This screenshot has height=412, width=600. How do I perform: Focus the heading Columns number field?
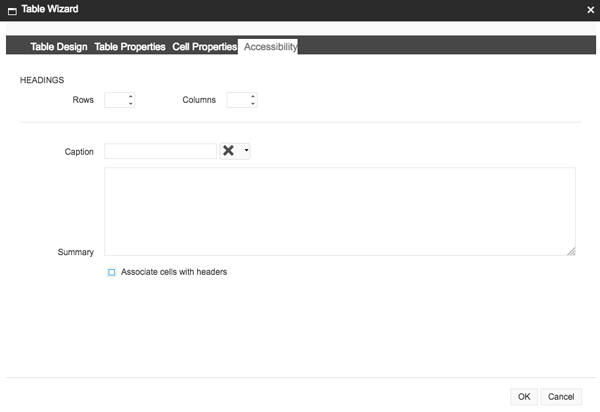pos(237,100)
